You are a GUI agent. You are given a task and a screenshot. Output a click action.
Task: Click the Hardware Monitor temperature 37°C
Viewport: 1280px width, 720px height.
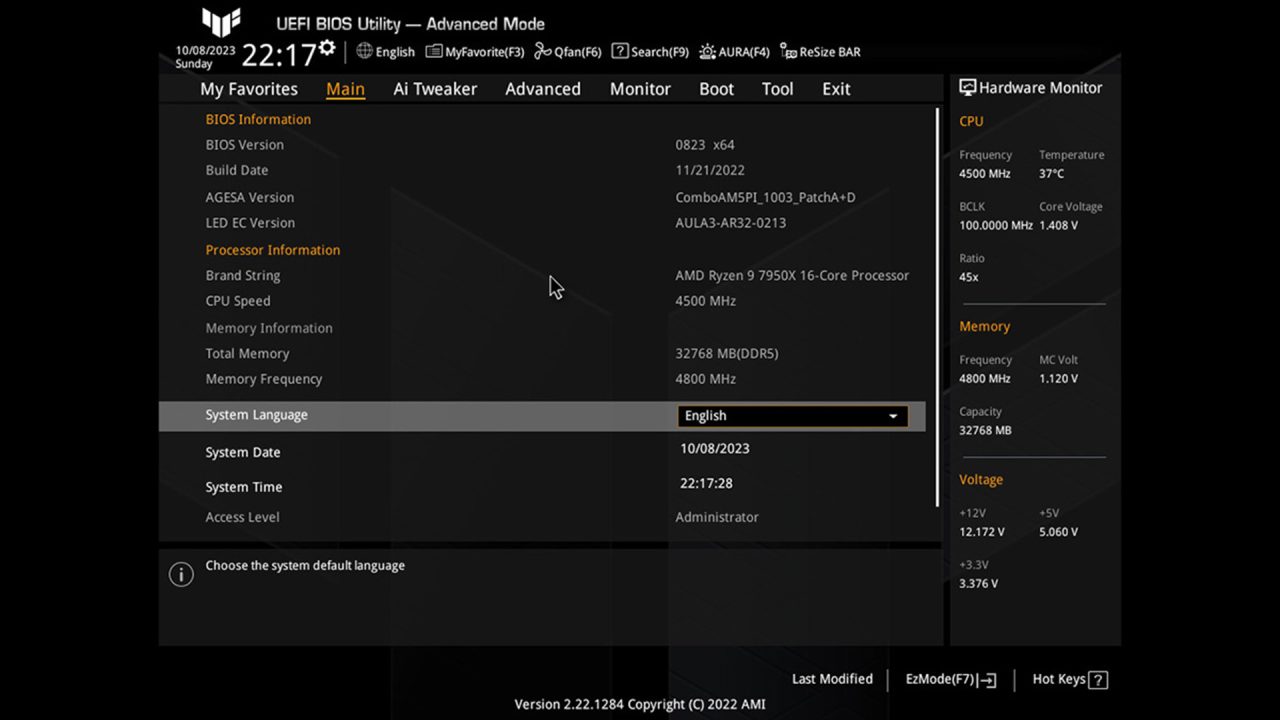point(1051,174)
